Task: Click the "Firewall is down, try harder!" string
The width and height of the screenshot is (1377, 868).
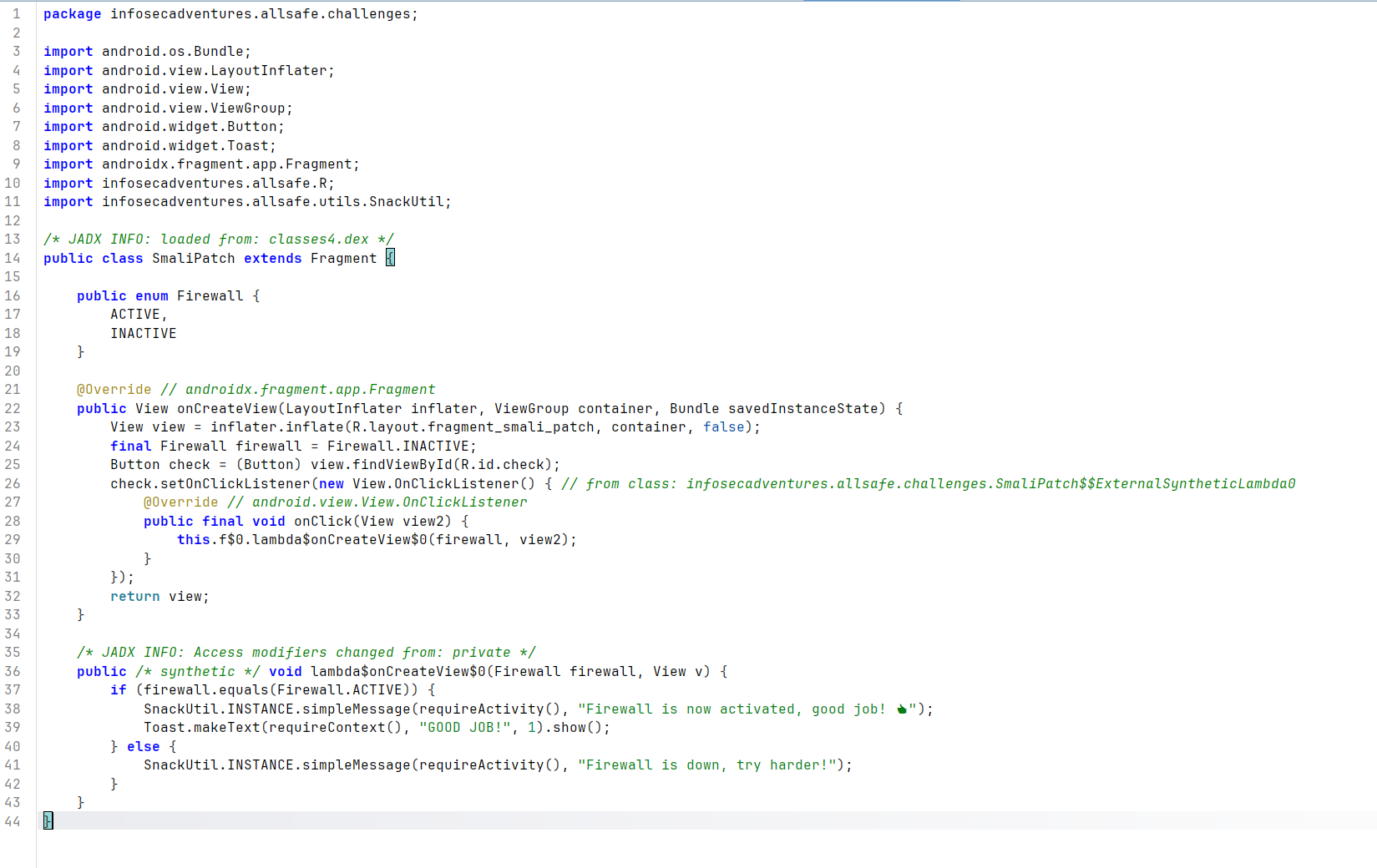Action: [x=706, y=765]
